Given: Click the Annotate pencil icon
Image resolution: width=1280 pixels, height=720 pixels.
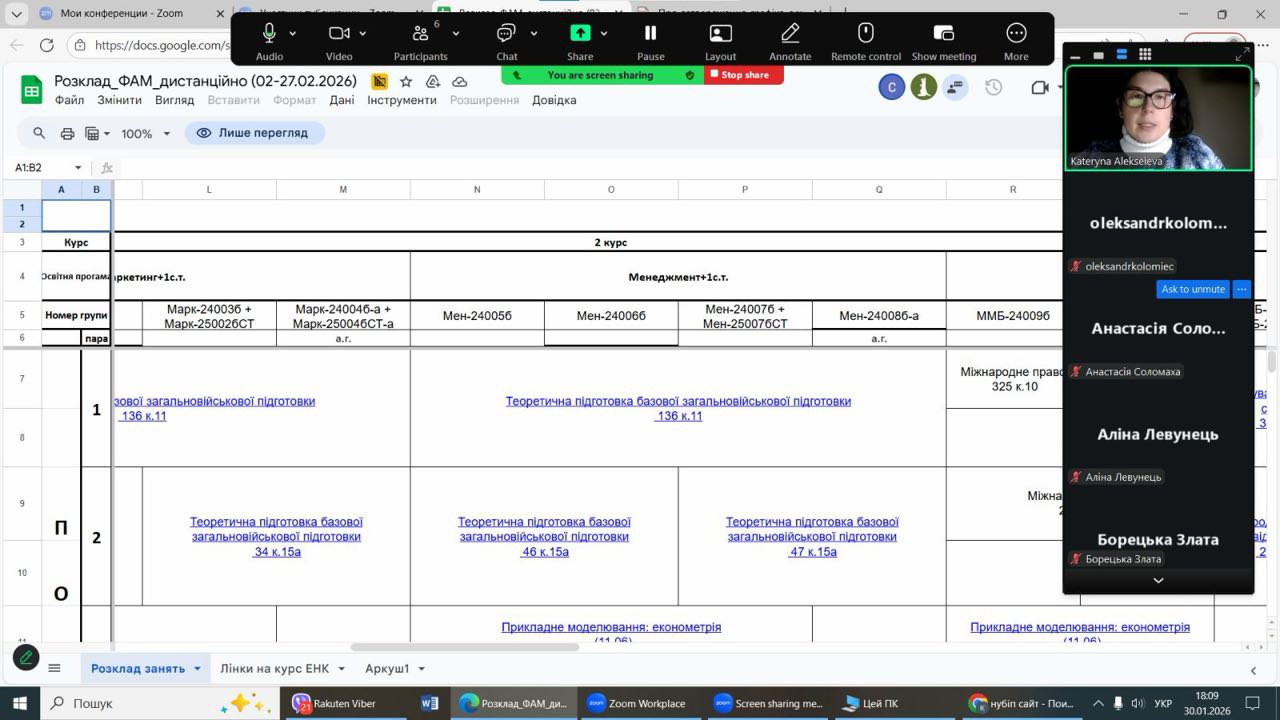Looking at the screenshot, I should tap(790, 34).
